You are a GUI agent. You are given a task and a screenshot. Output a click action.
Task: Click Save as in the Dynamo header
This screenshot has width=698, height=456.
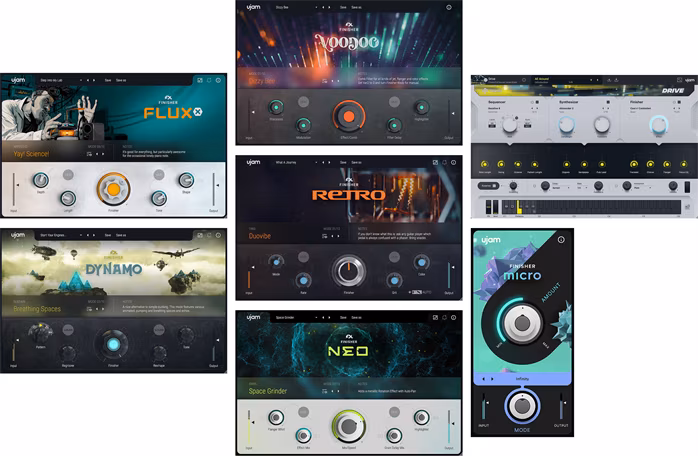pyautogui.click(x=121, y=235)
